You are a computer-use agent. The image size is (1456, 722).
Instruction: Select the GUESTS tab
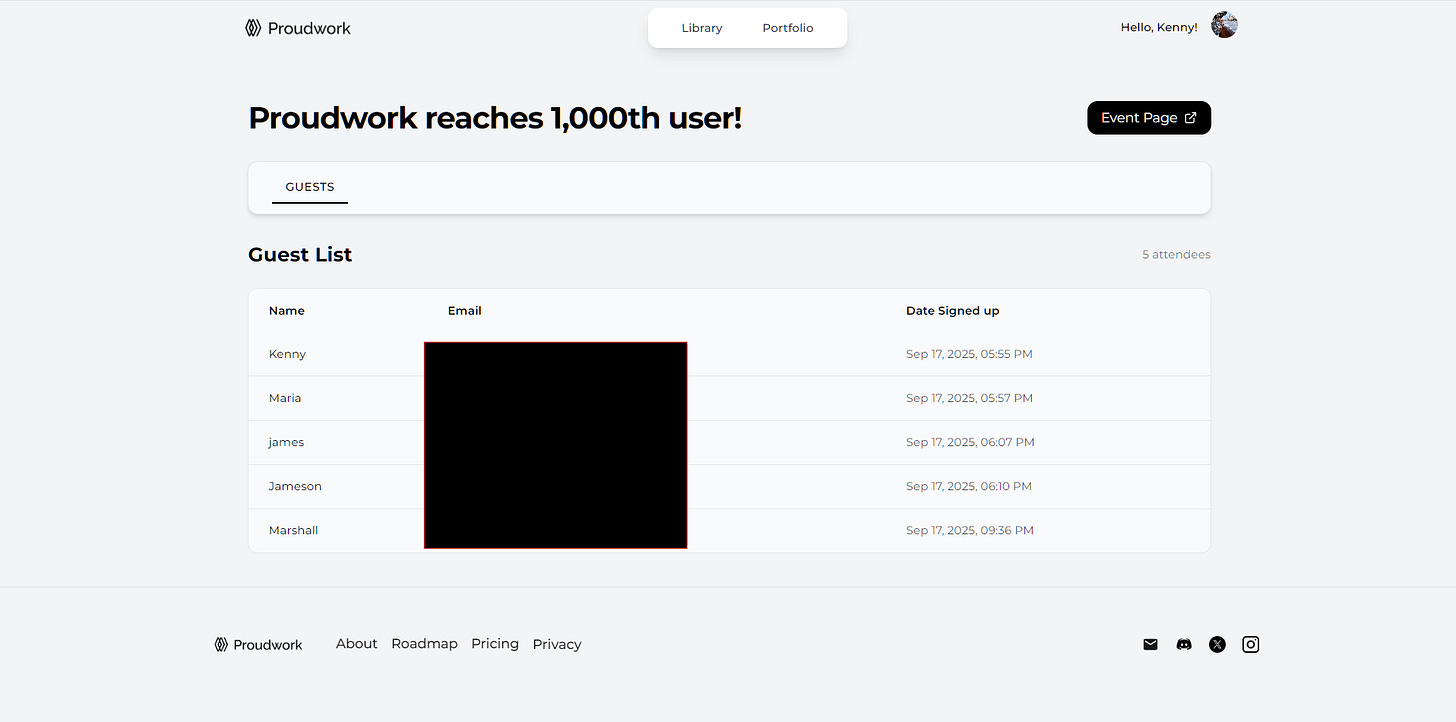pyautogui.click(x=310, y=187)
